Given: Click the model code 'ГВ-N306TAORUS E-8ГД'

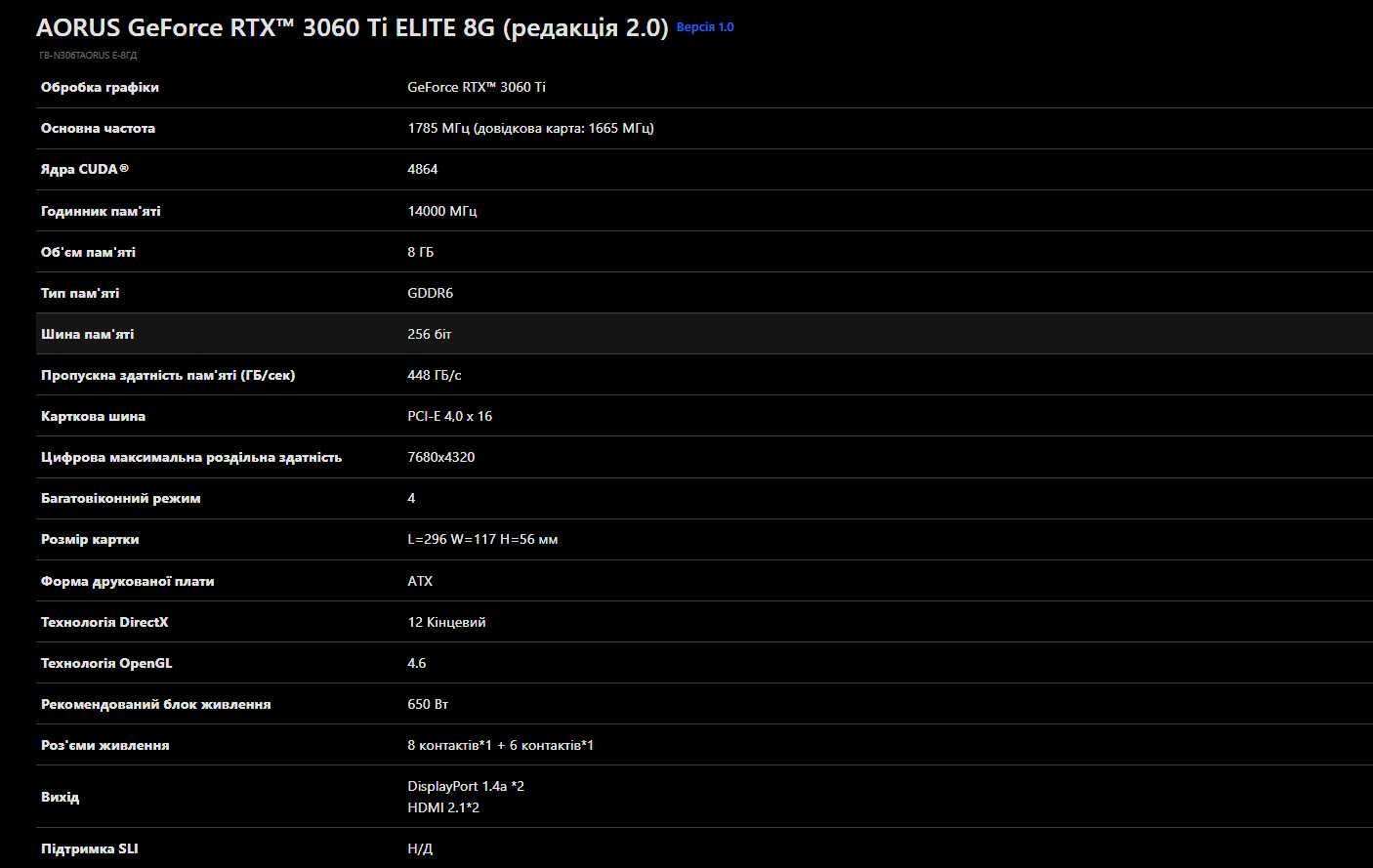Looking at the screenshot, I should click(88, 56).
